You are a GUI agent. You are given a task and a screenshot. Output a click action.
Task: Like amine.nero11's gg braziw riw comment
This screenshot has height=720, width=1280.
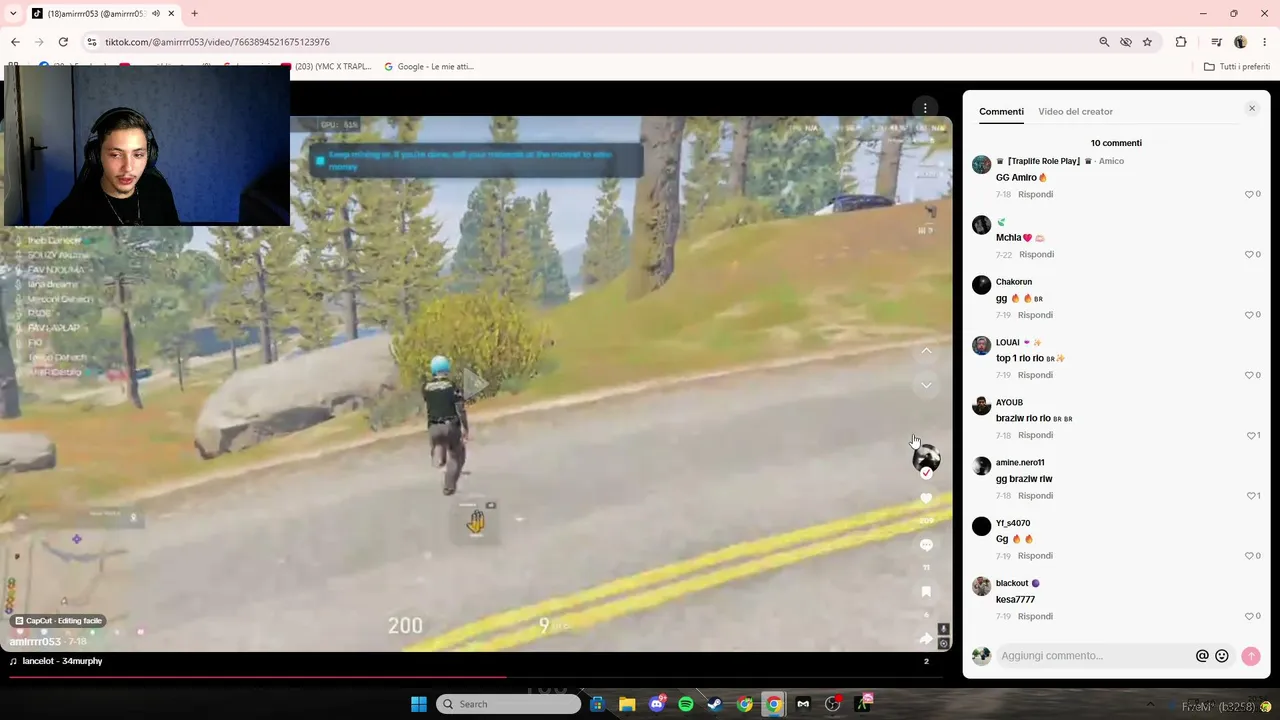click(x=1253, y=496)
